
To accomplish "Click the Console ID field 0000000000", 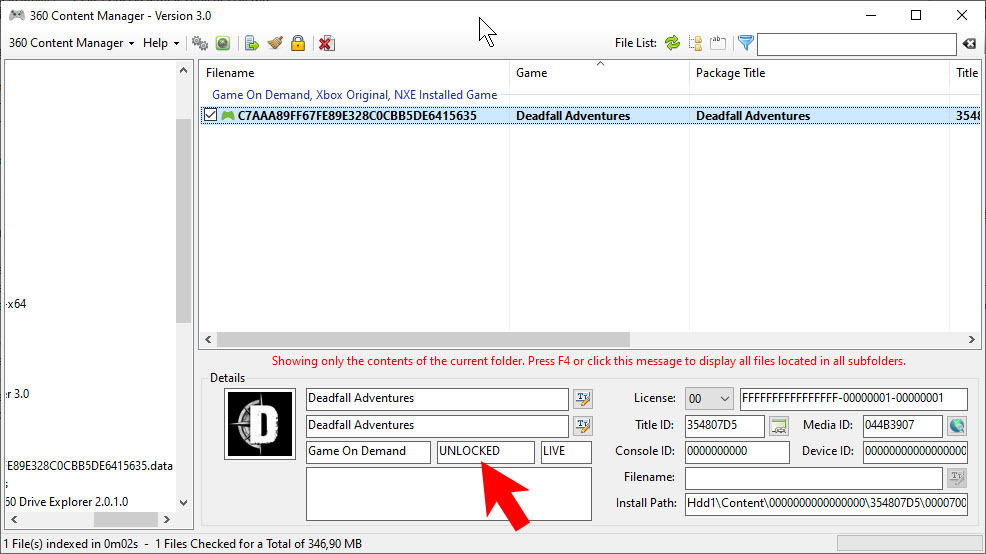I will pyautogui.click(x=737, y=452).
